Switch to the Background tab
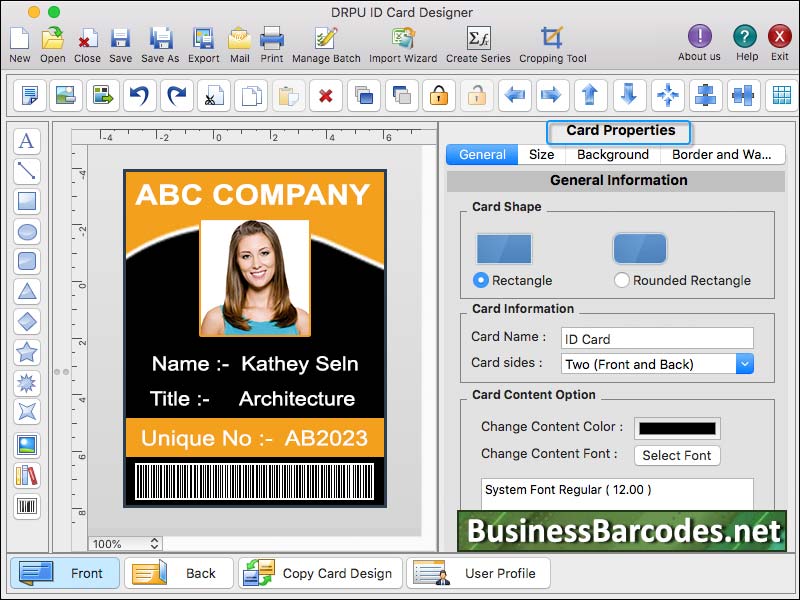800x600 pixels. 612,154
